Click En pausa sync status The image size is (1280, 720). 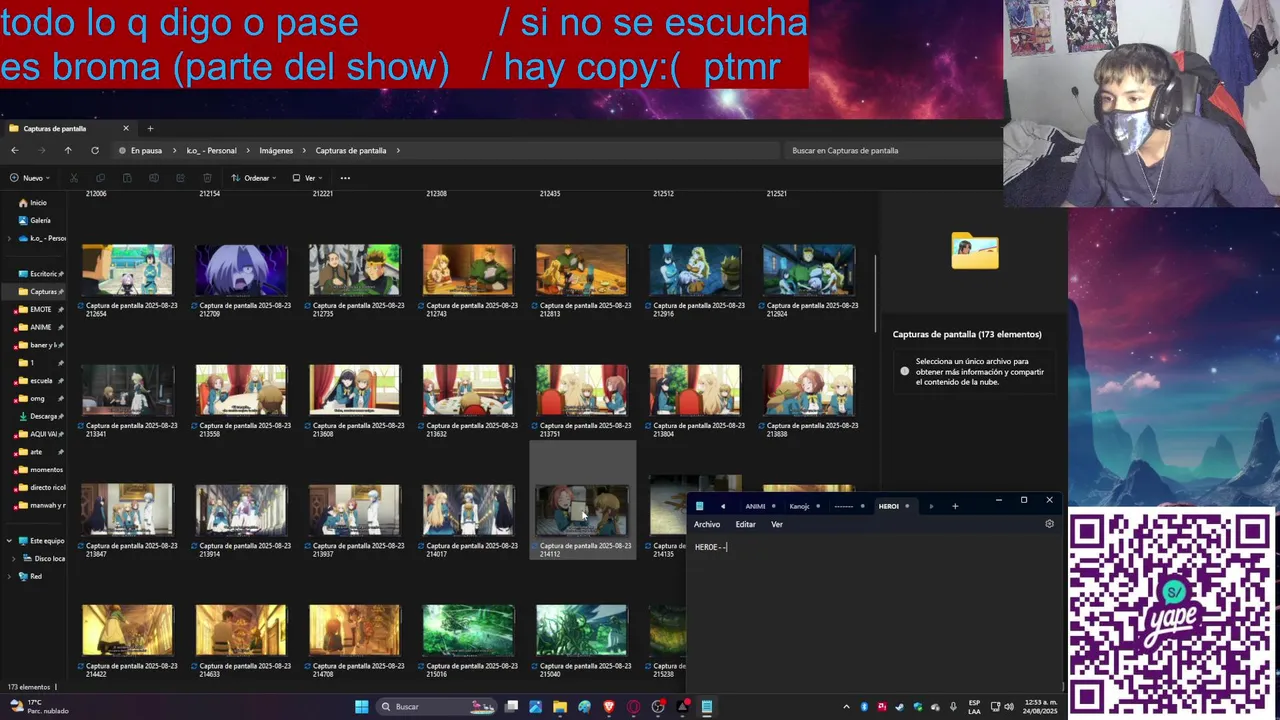pos(140,150)
